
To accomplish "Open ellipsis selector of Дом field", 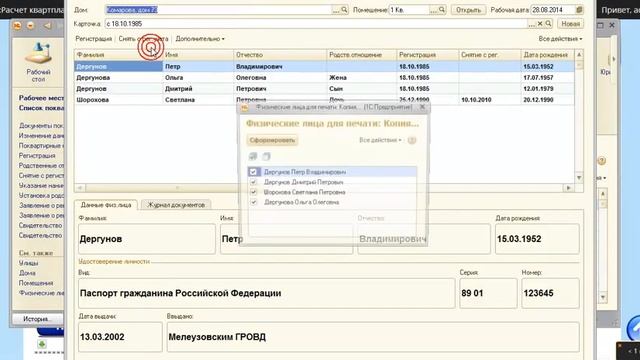I will point(336,10).
